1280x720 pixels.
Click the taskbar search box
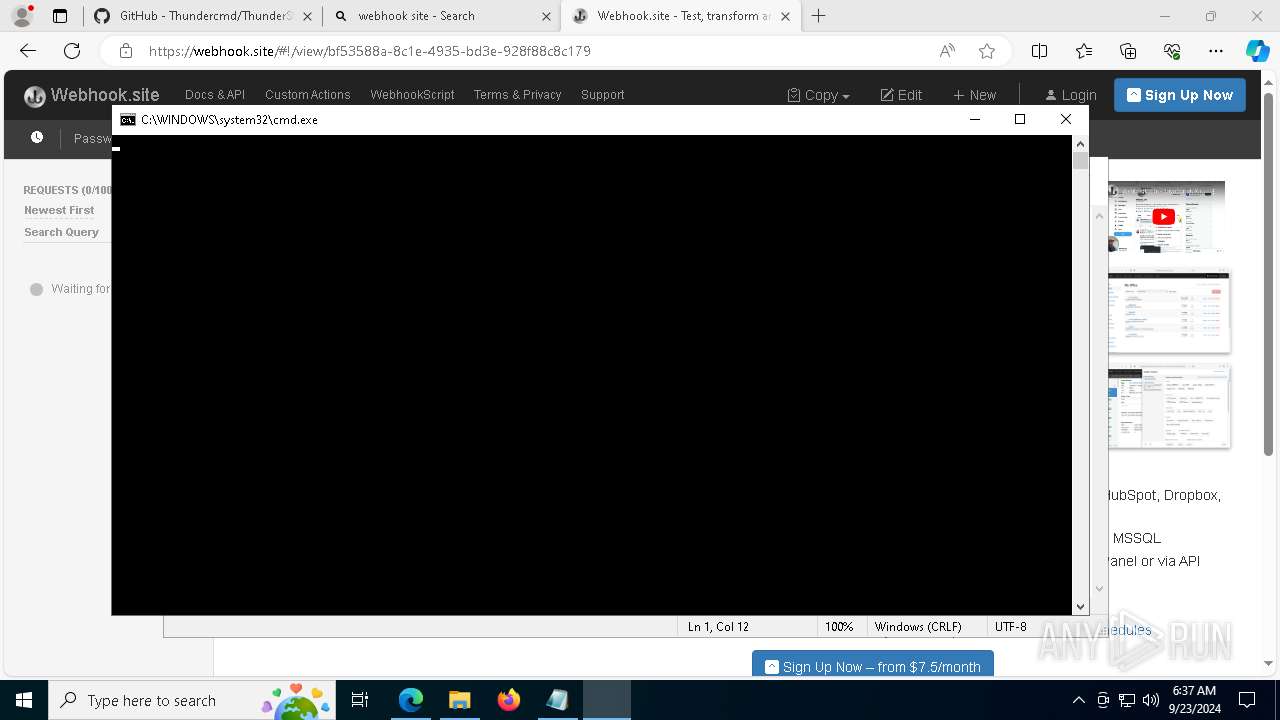(192, 700)
